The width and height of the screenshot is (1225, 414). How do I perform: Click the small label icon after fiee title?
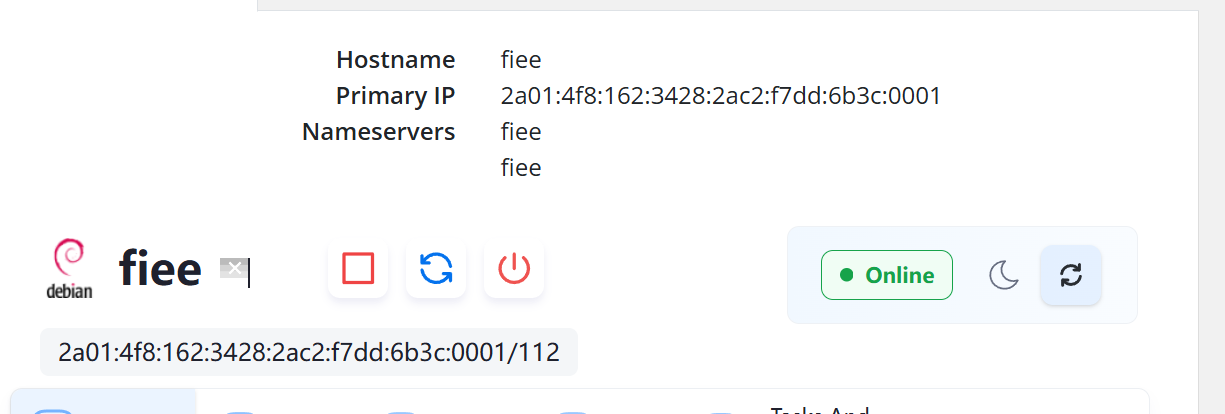(232, 267)
